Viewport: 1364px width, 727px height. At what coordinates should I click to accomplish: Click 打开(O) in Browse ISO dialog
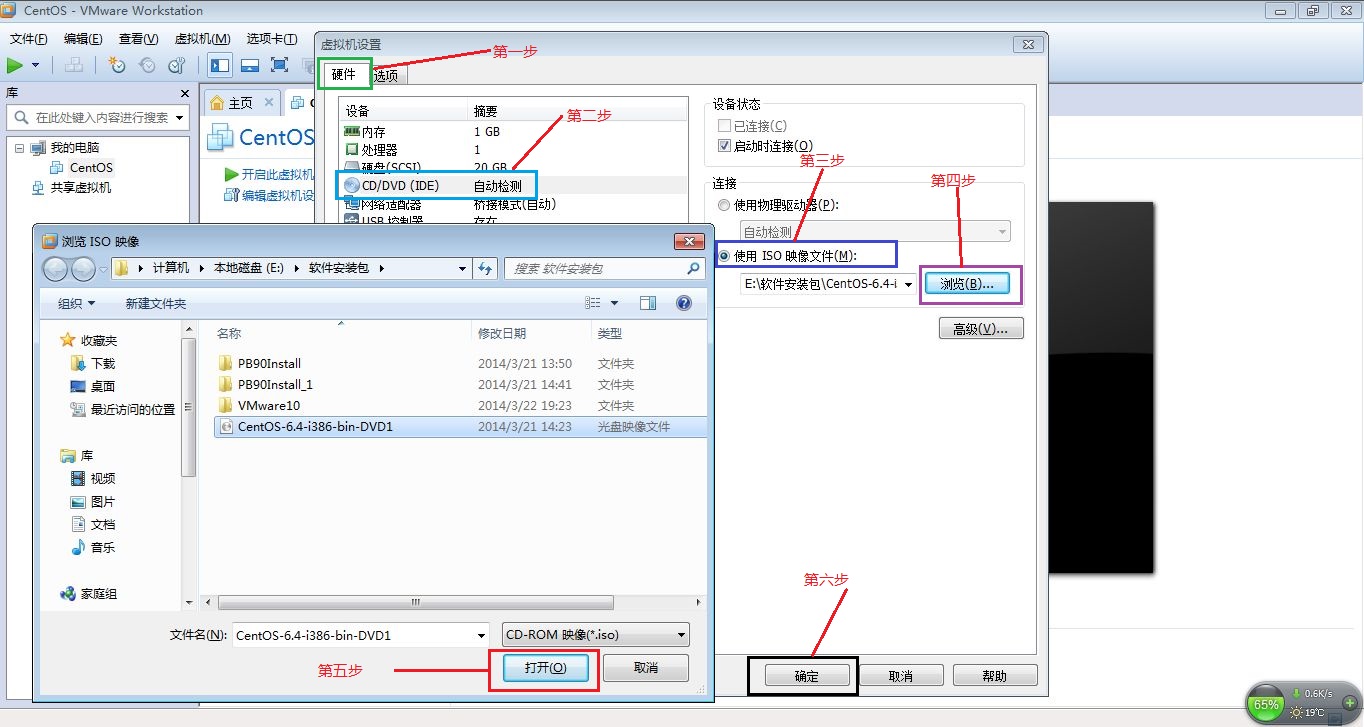pos(545,668)
